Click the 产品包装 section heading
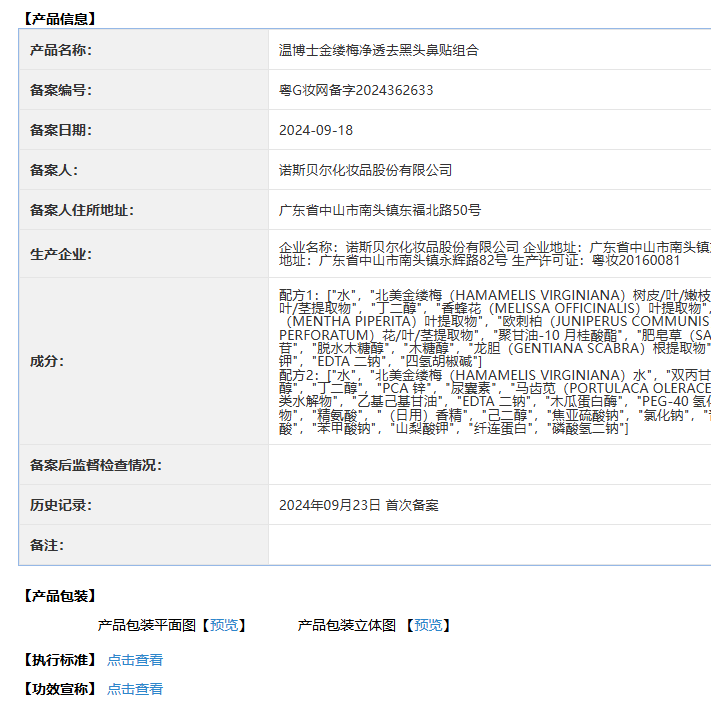 click(x=60, y=596)
